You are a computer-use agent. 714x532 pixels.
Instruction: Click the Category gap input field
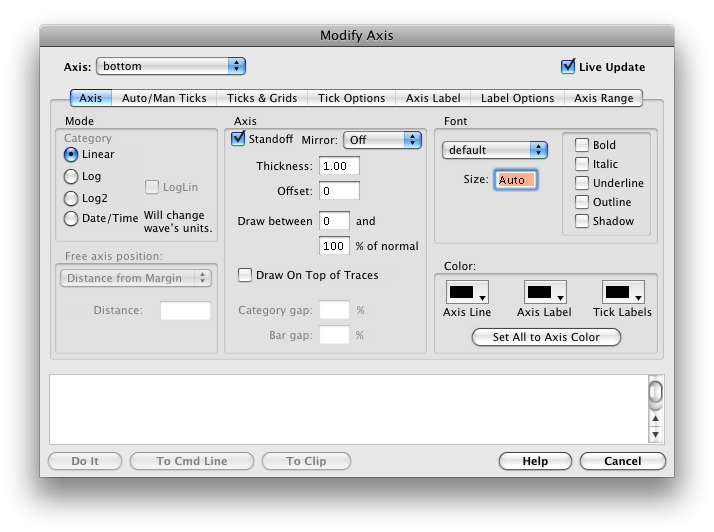point(334,310)
